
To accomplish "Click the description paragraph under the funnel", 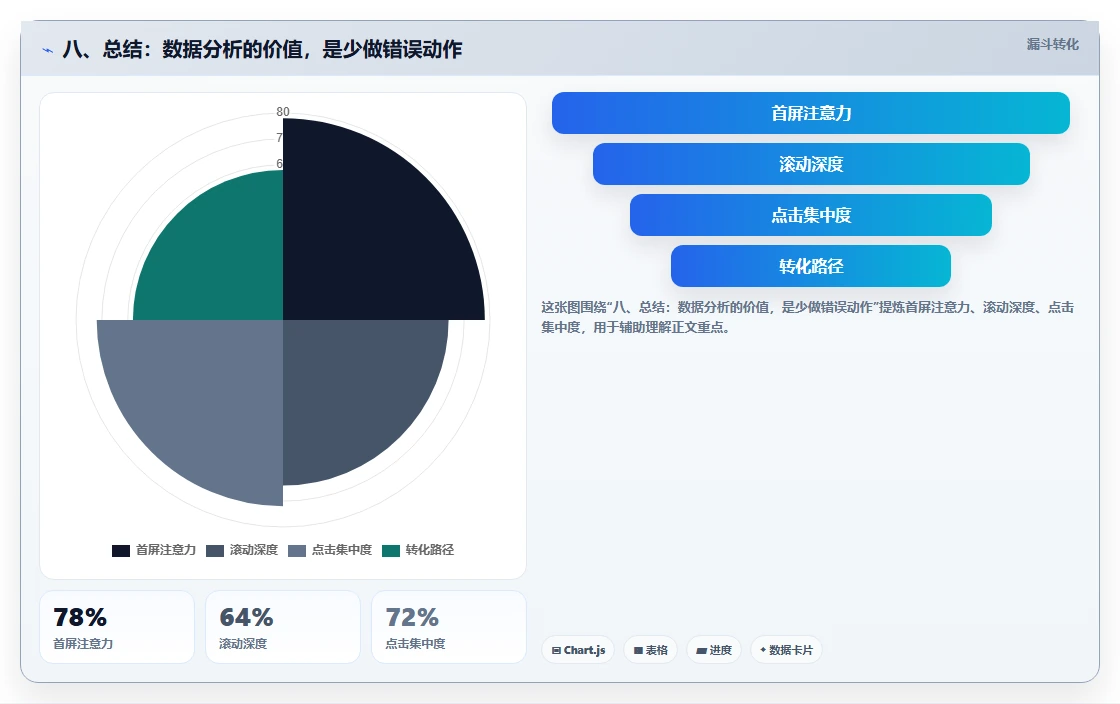I will tap(807, 317).
